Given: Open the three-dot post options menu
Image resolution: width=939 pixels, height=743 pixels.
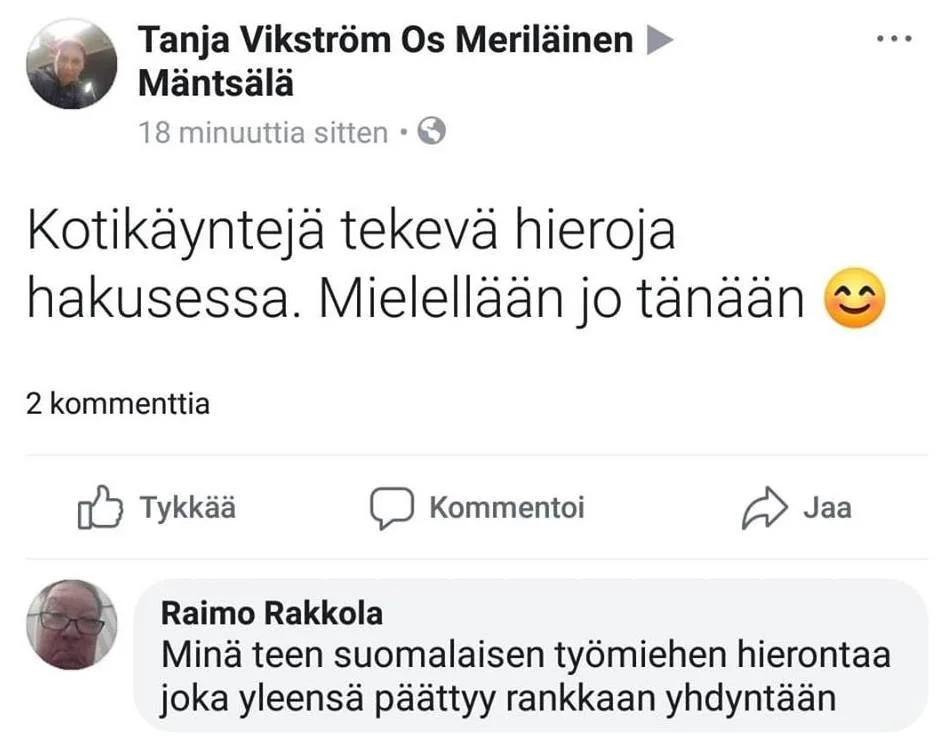Looking at the screenshot, I should tap(893, 38).
